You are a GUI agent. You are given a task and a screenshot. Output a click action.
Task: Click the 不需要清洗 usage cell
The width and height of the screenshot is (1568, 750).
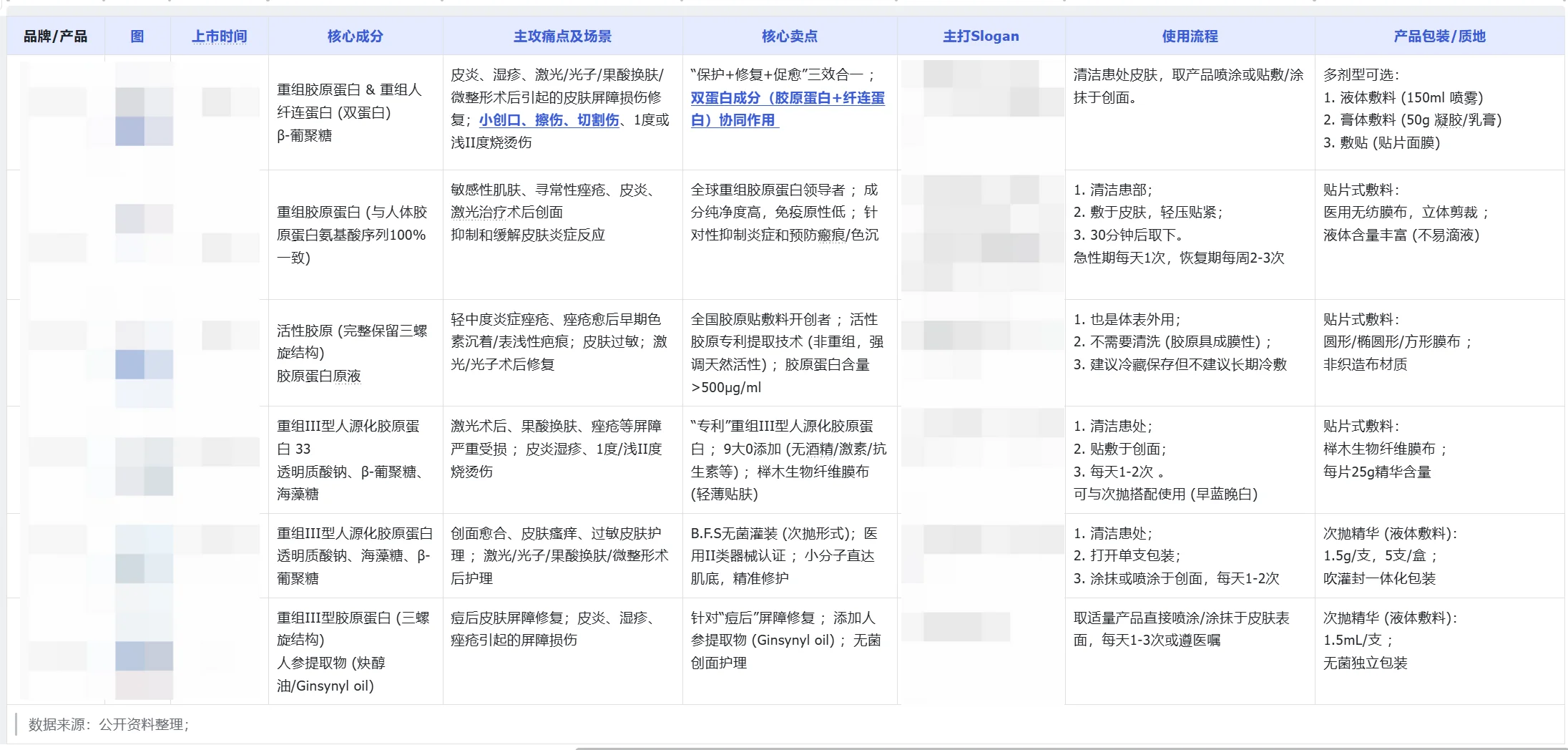coord(1190,353)
